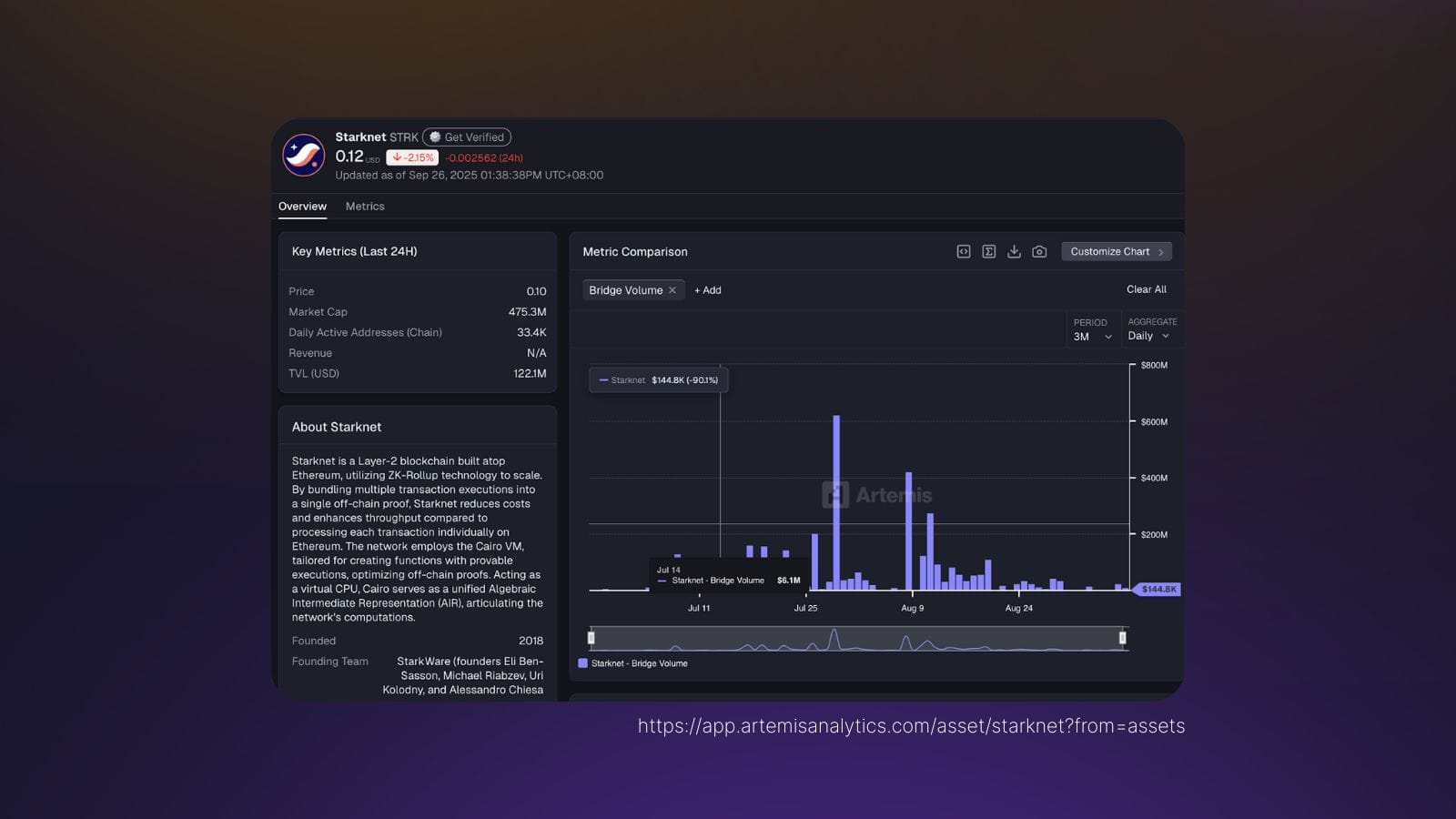
Task: Take a chart screenshot via the camera icon
Action: pyautogui.click(x=1039, y=251)
